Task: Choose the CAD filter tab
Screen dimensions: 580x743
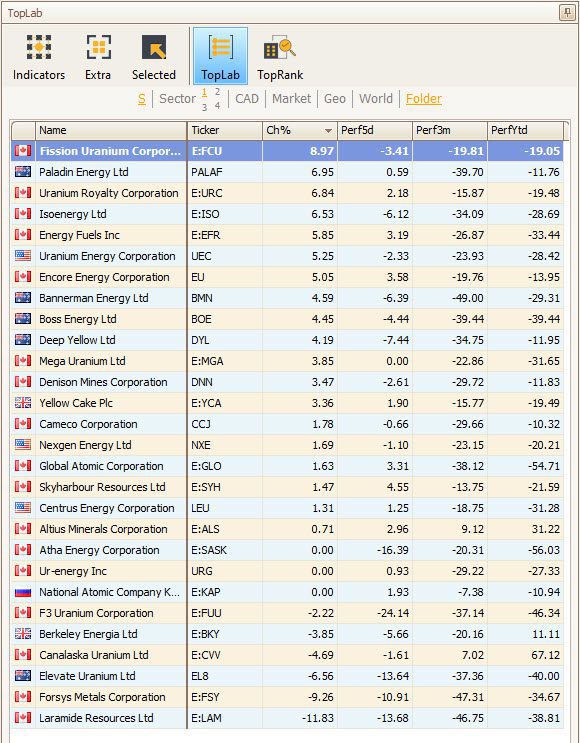Action: pyautogui.click(x=247, y=99)
